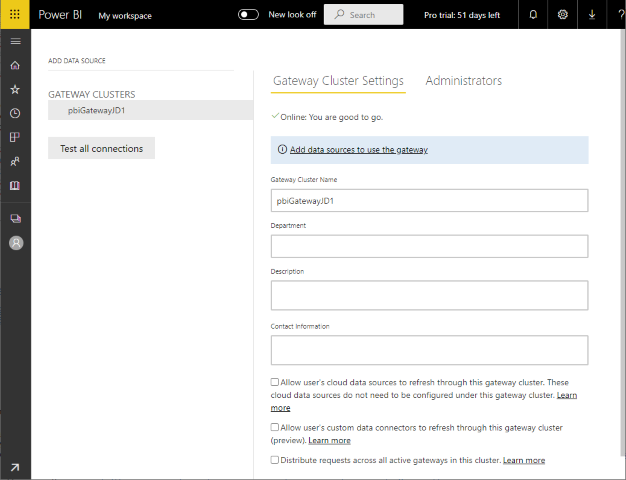
Task: Open Favorites star icon
Action: tap(15, 89)
